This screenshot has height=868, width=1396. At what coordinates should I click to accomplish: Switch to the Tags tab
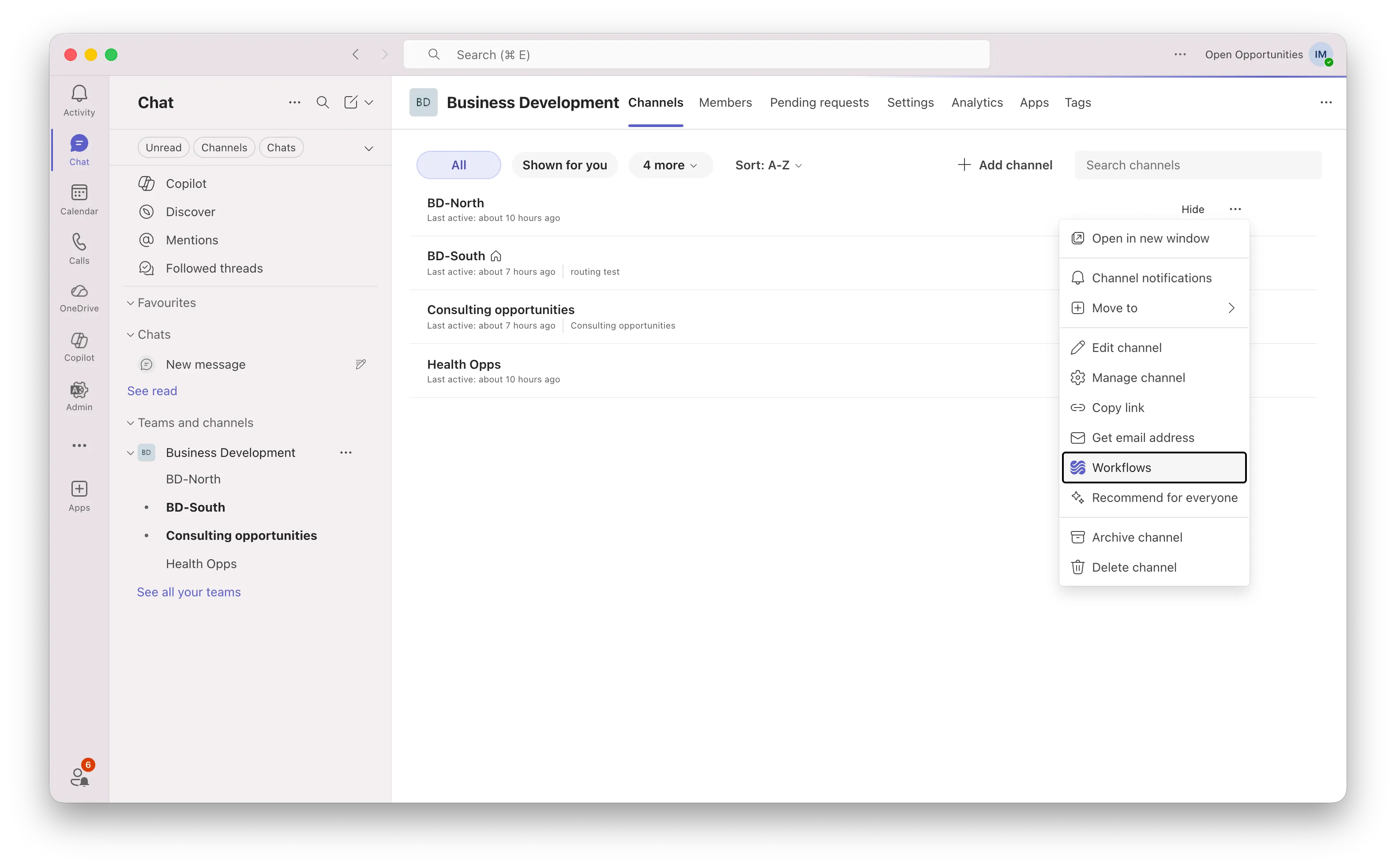(1077, 102)
